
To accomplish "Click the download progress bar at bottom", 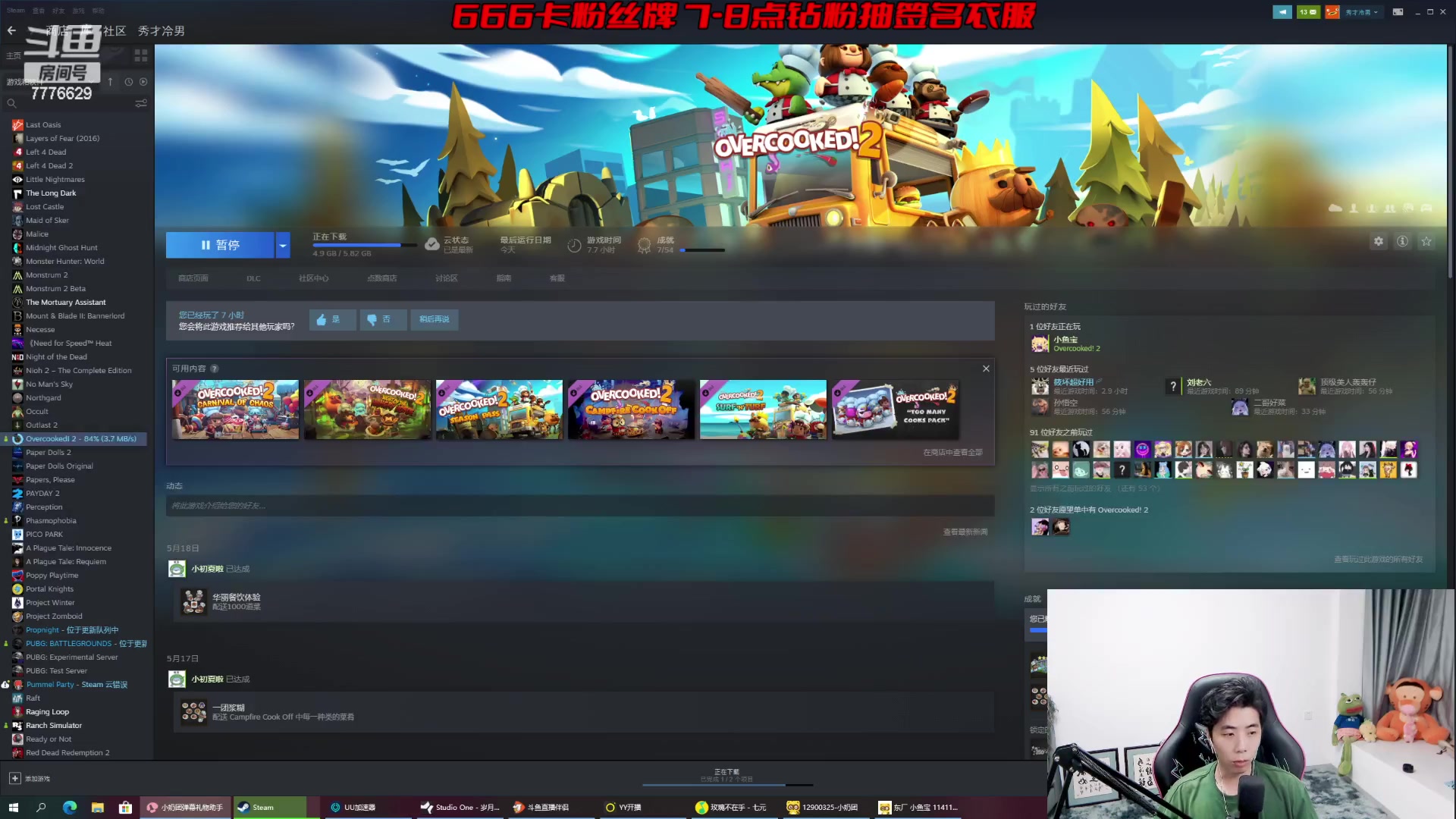I will tap(726, 783).
